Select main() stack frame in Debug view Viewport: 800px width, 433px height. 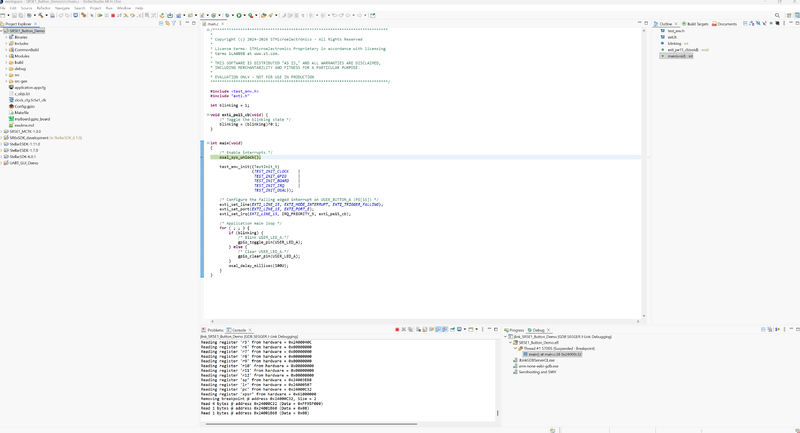coord(552,354)
